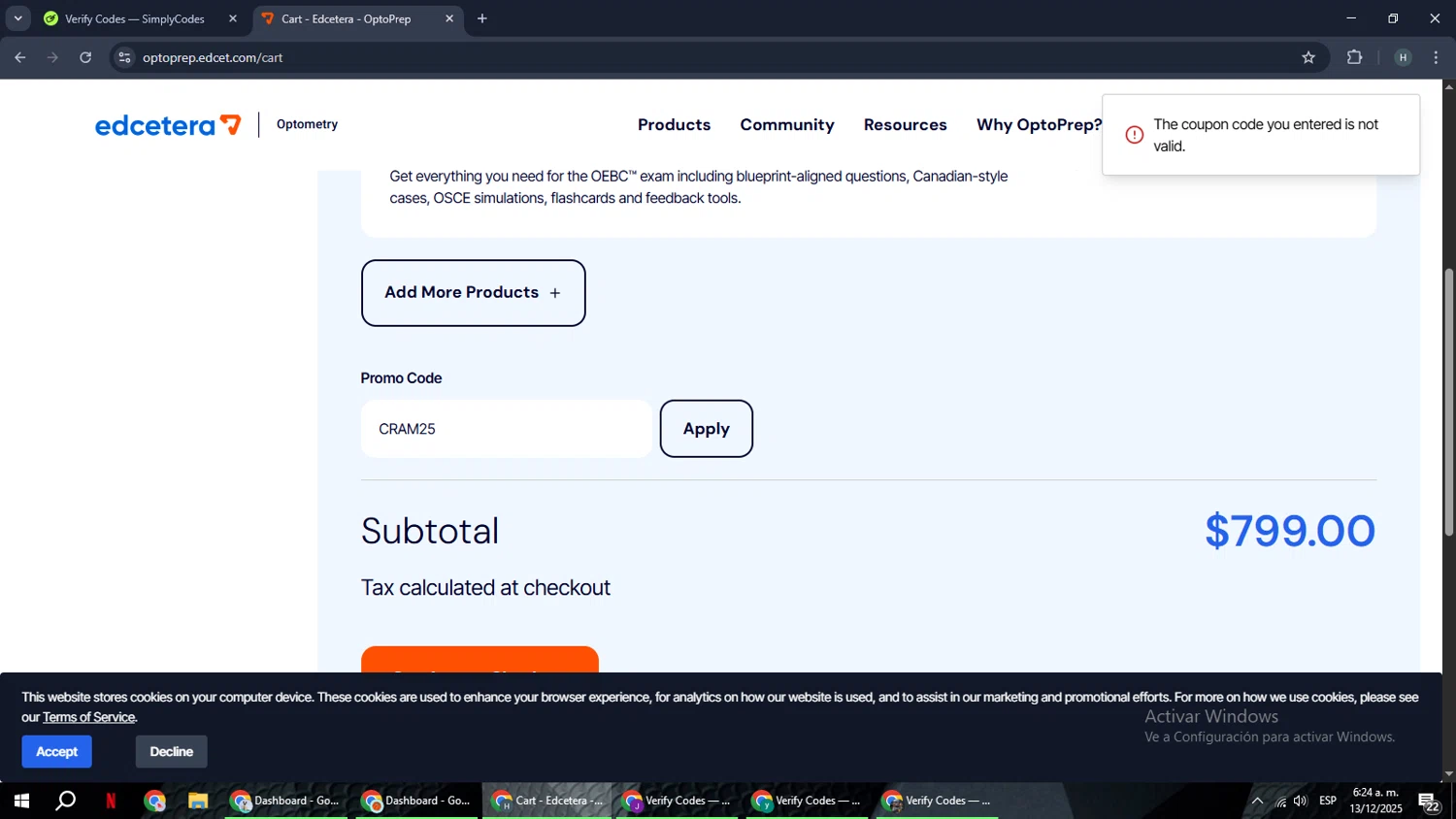The image size is (1456, 819).
Task: Apply the promo code
Action: (x=706, y=429)
